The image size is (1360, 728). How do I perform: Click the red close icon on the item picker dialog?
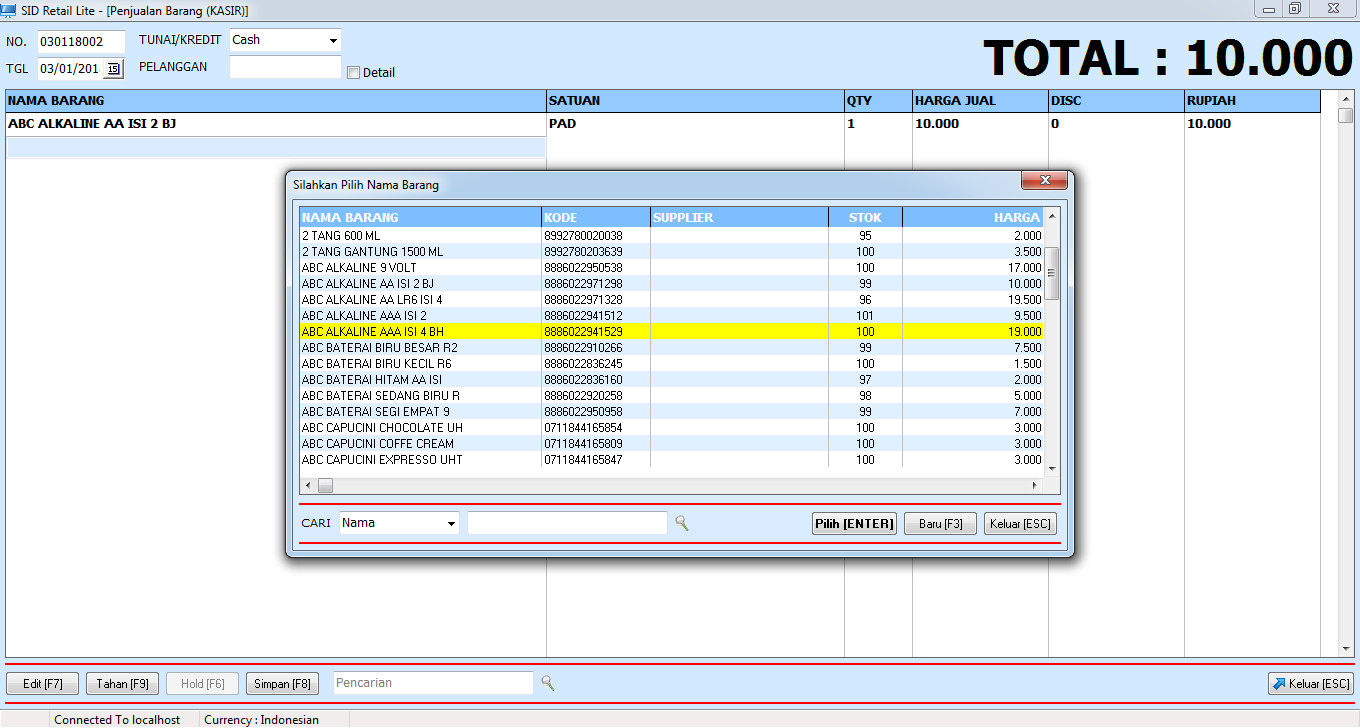pos(1046,181)
